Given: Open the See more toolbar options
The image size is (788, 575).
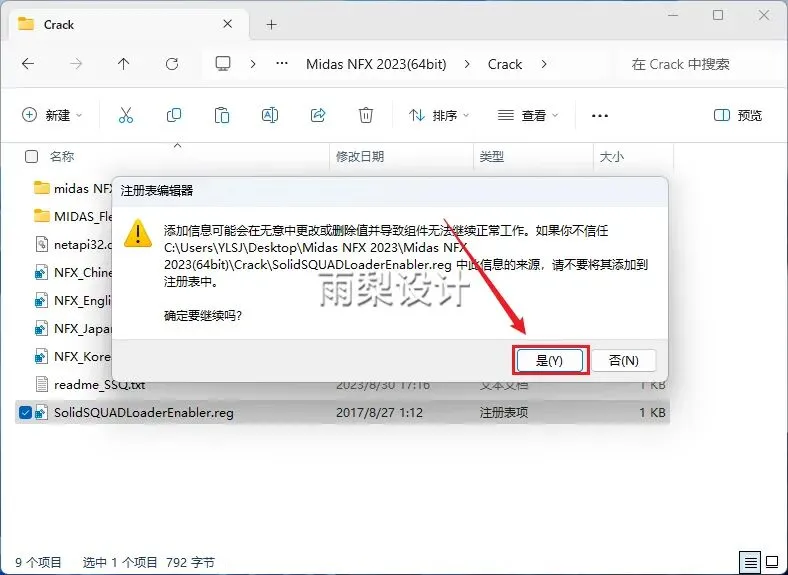Looking at the screenshot, I should pos(600,116).
